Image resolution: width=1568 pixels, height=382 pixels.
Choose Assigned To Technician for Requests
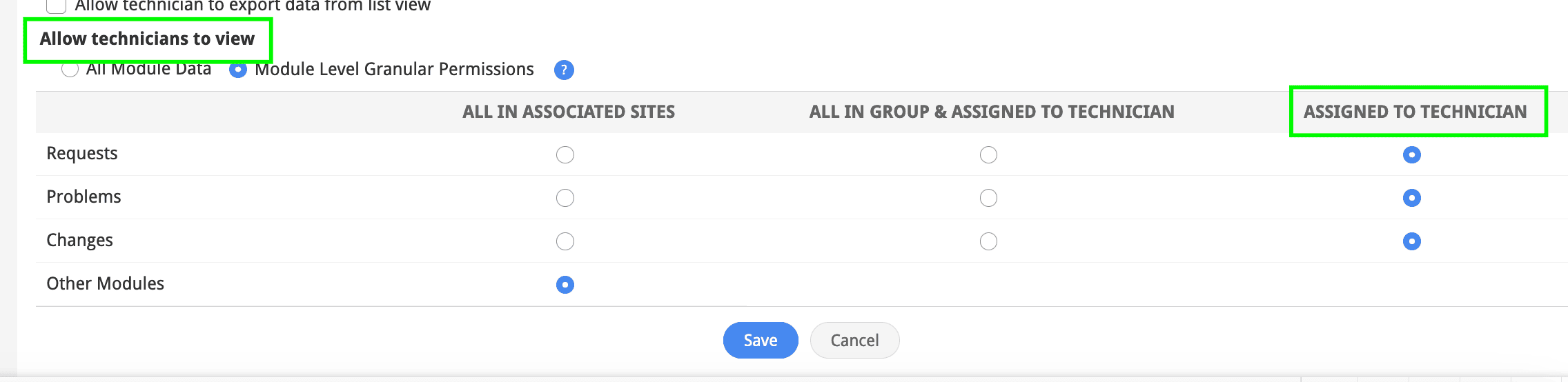click(x=1411, y=154)
